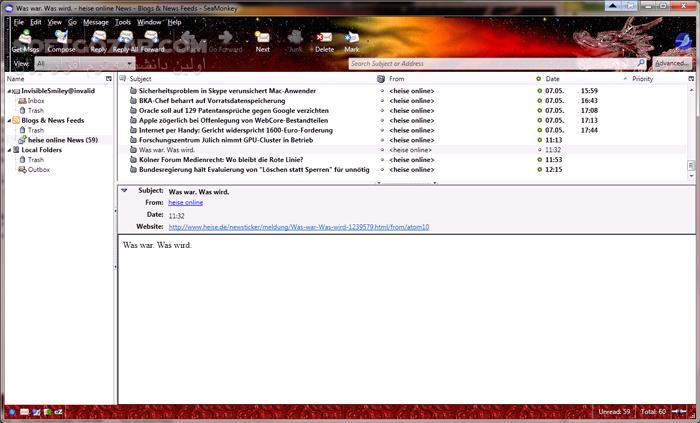This screenshot has height=423, width=700.
Task: Select the heise online News feed folder
Action: tap(62, 140)
